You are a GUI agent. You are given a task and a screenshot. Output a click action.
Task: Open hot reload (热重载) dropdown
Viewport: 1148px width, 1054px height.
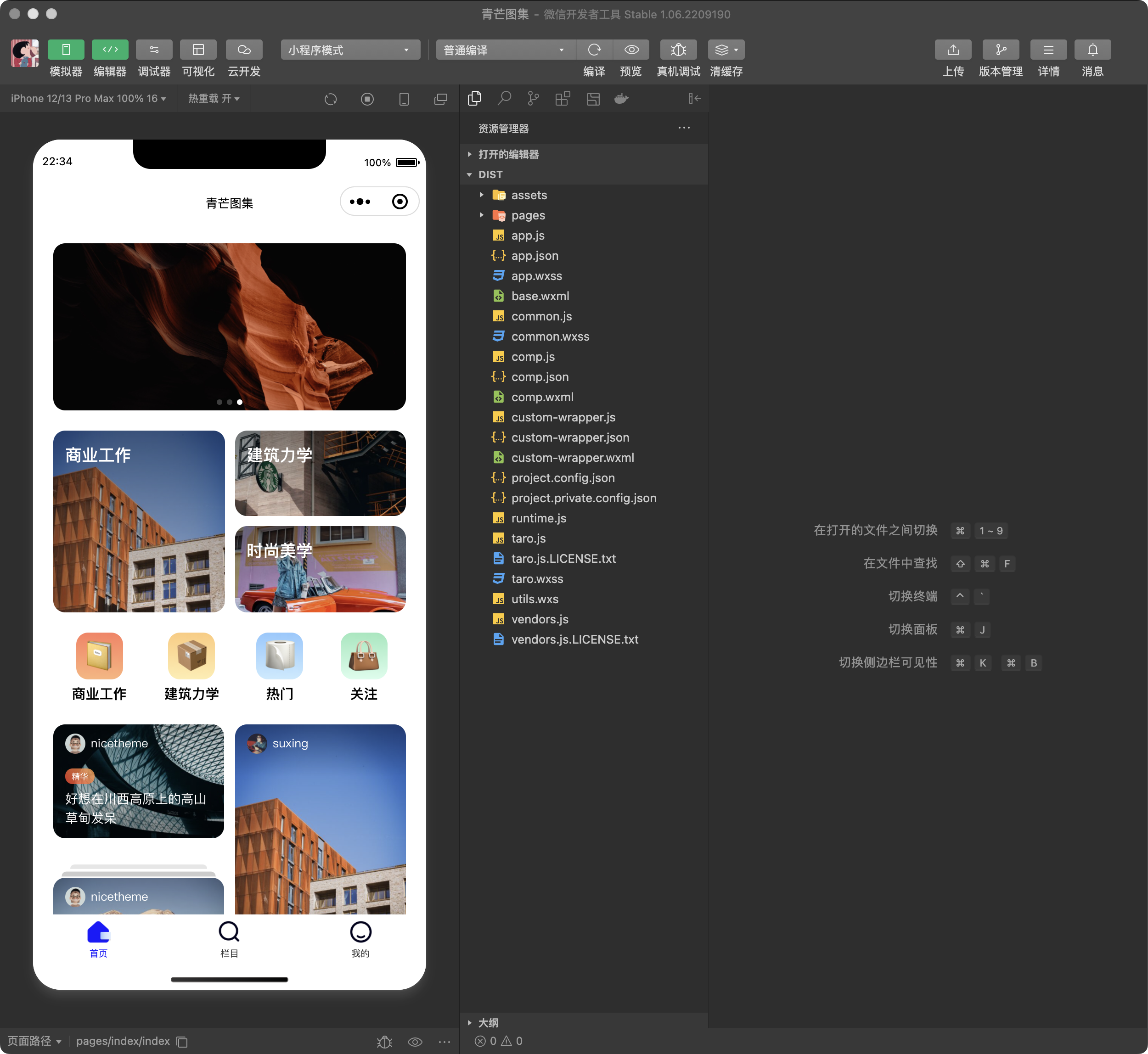pos(214,99)
